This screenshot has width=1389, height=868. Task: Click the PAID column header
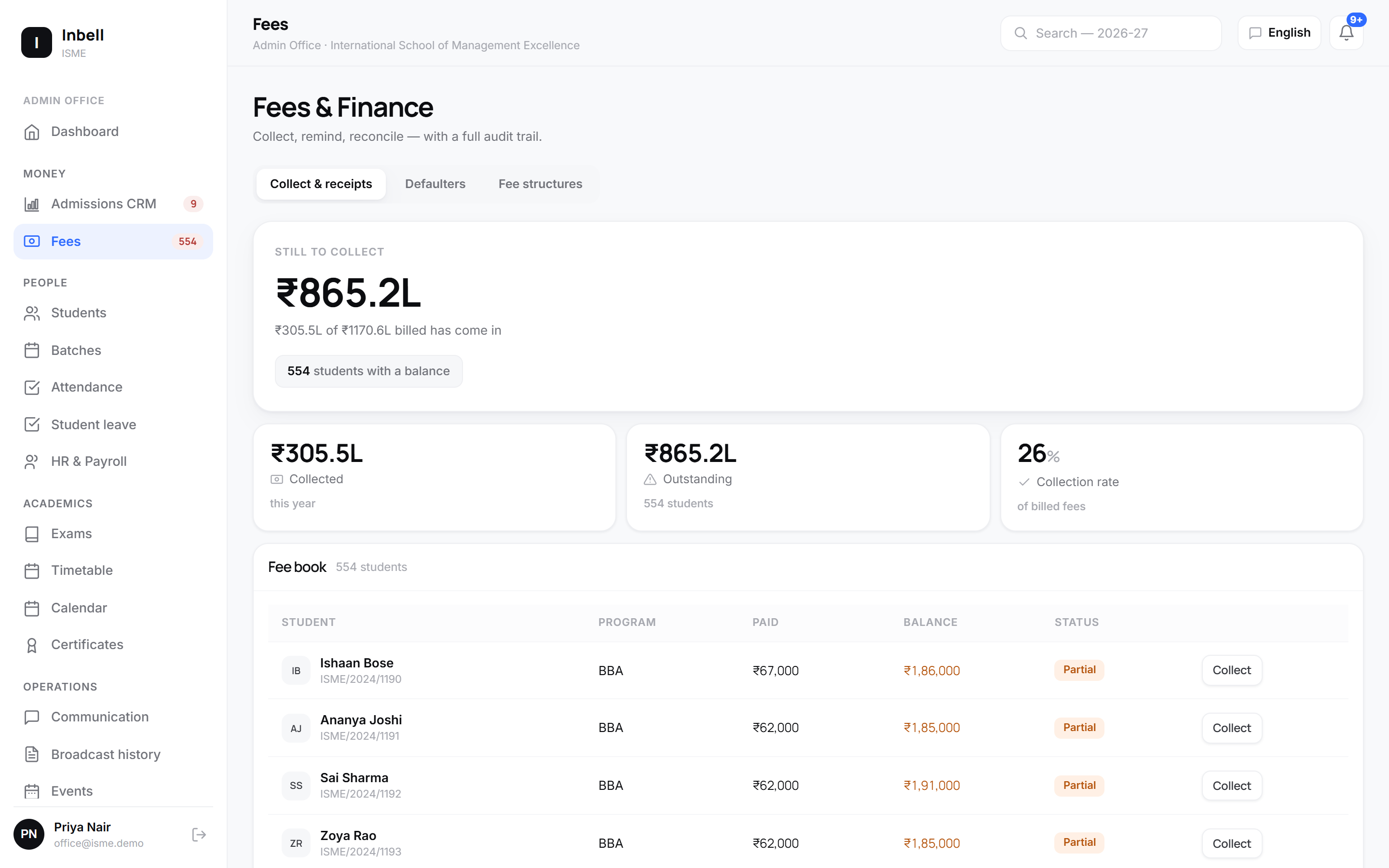pos(766,622)
